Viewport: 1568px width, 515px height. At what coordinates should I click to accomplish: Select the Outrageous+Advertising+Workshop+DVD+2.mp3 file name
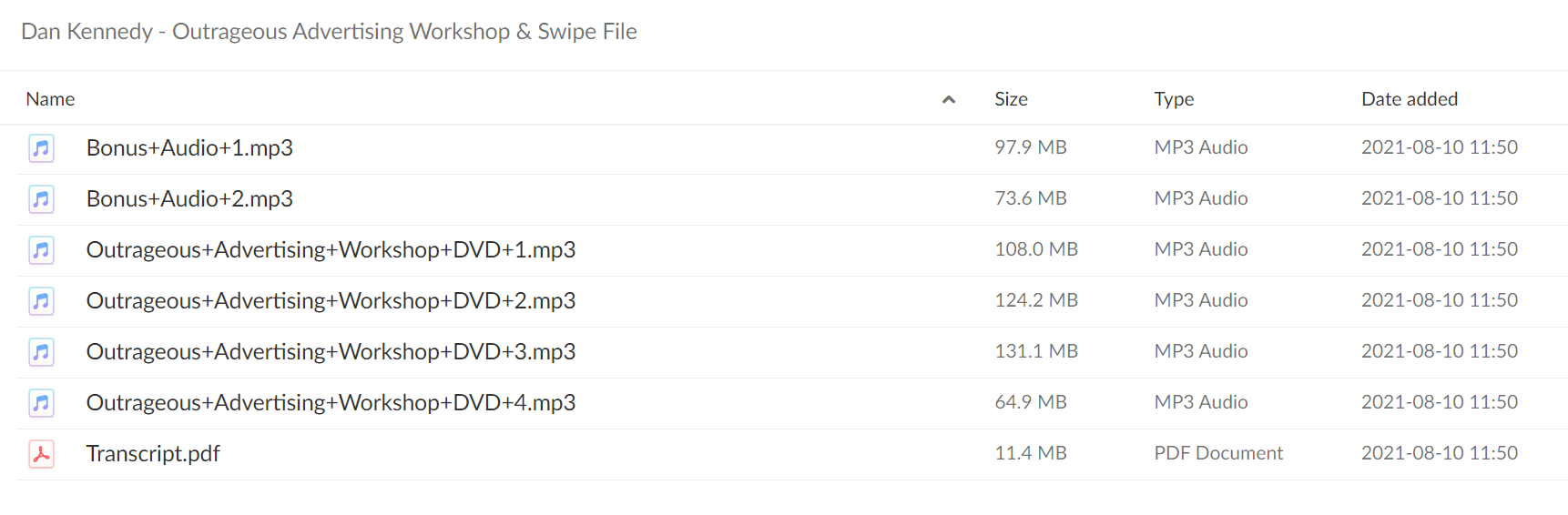[x=331, y=301]
